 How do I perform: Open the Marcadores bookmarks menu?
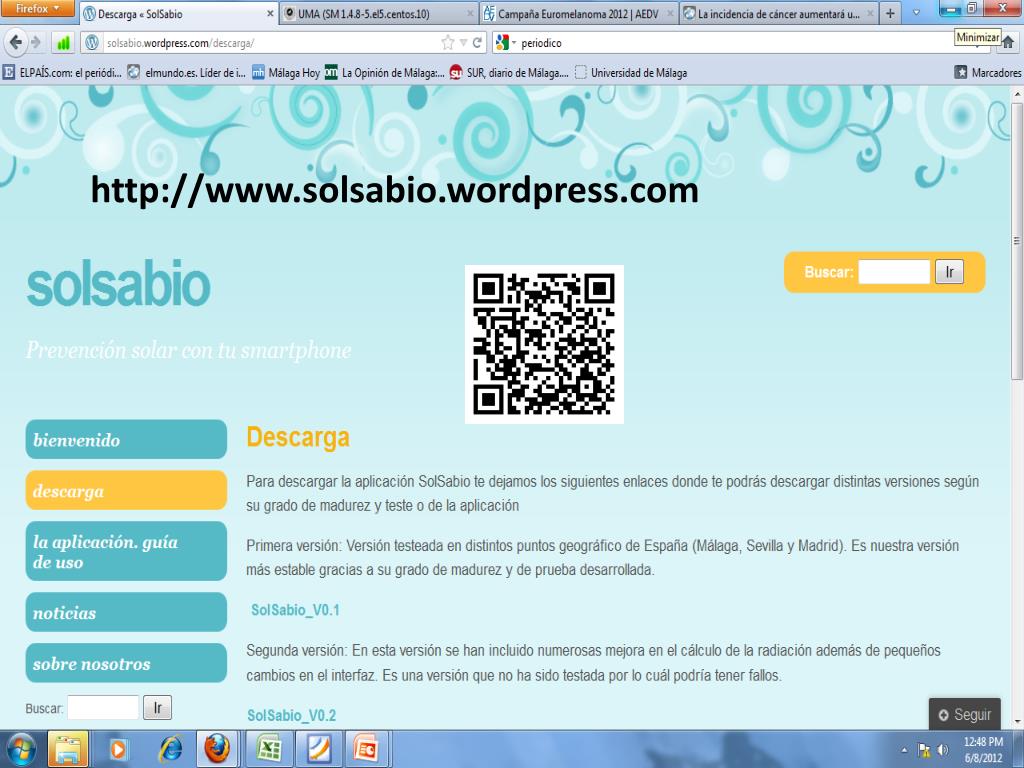(x=987, y=72)
